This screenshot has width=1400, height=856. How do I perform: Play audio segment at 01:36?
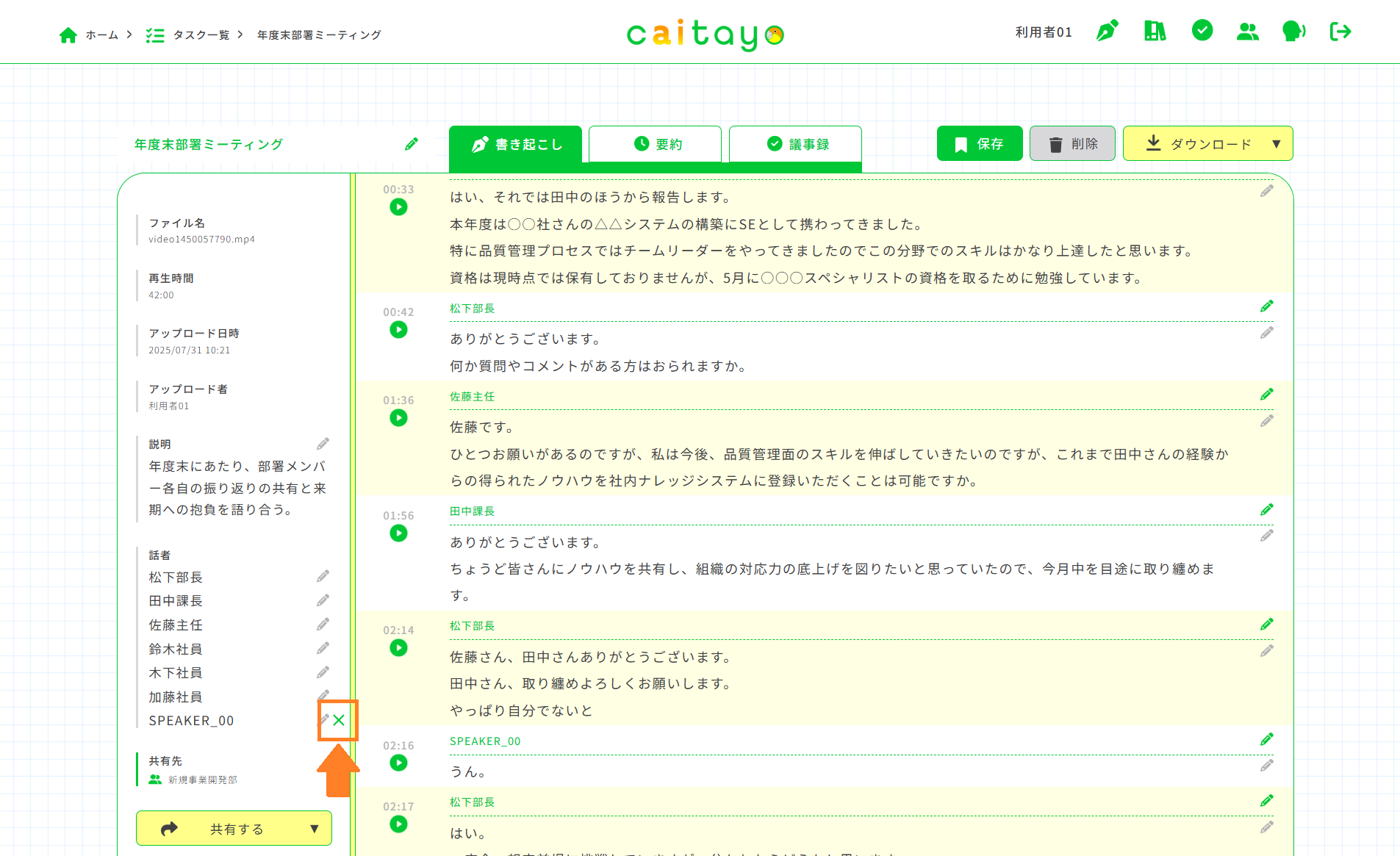coord(398,418)
